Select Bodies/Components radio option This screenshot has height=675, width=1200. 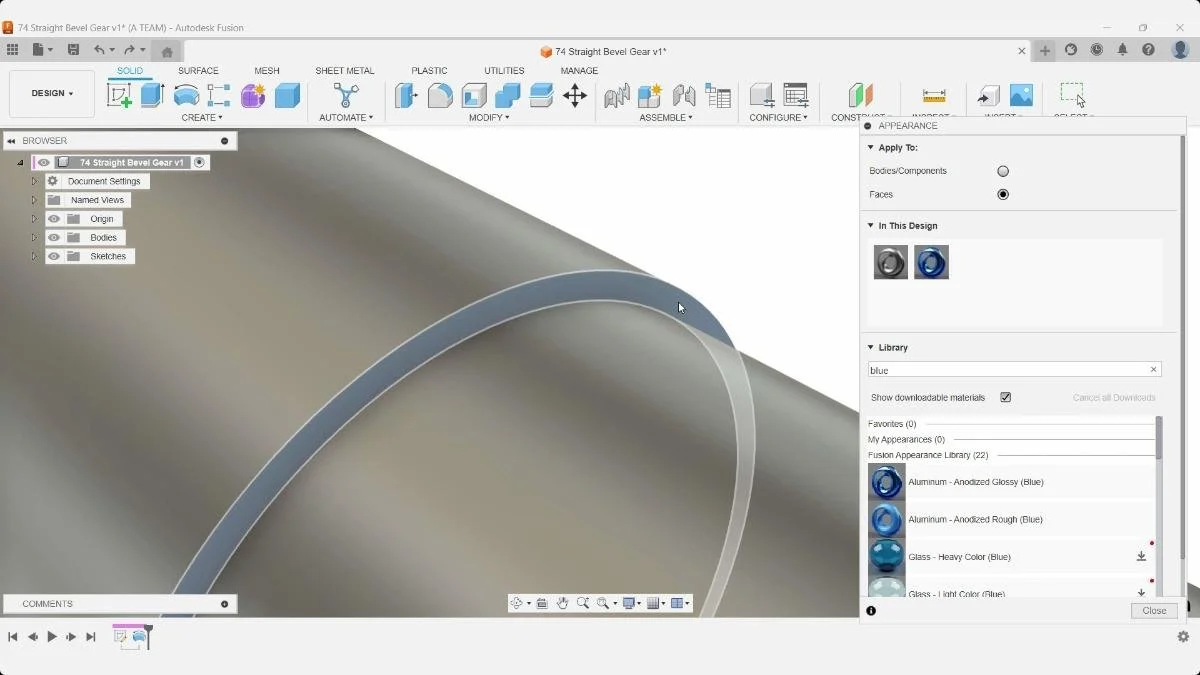(x=1003, y=171)
